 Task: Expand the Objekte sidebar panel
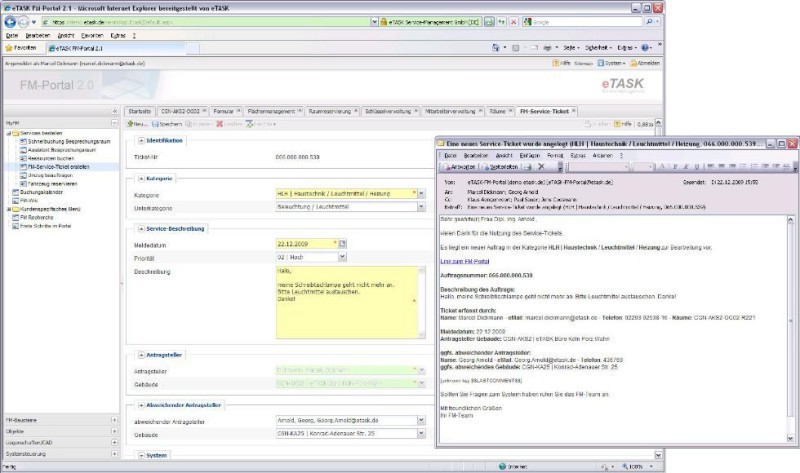(114, 431)
